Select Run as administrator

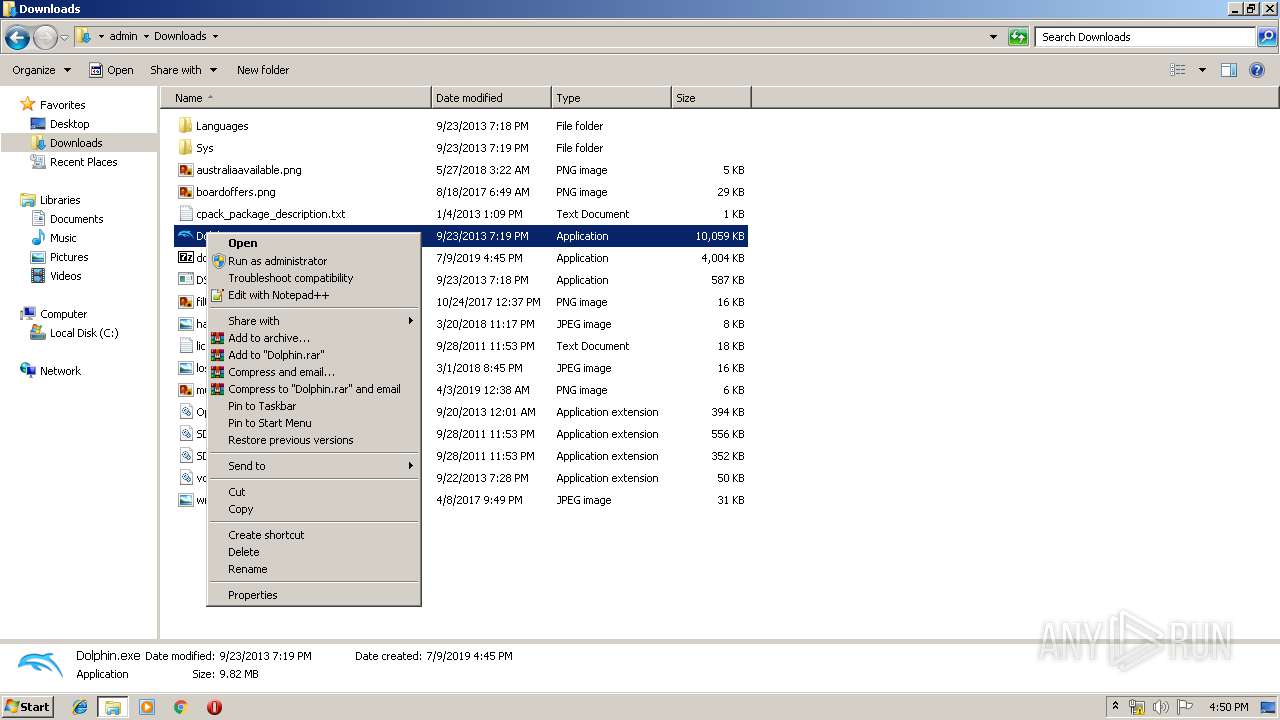(313, 261)
